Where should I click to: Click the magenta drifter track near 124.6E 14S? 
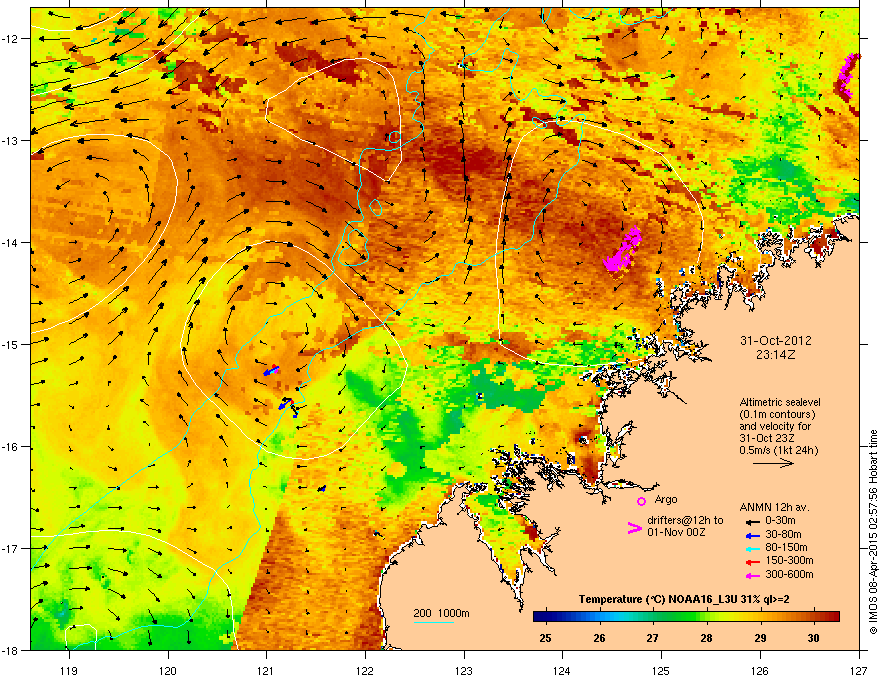click(623, 250)
